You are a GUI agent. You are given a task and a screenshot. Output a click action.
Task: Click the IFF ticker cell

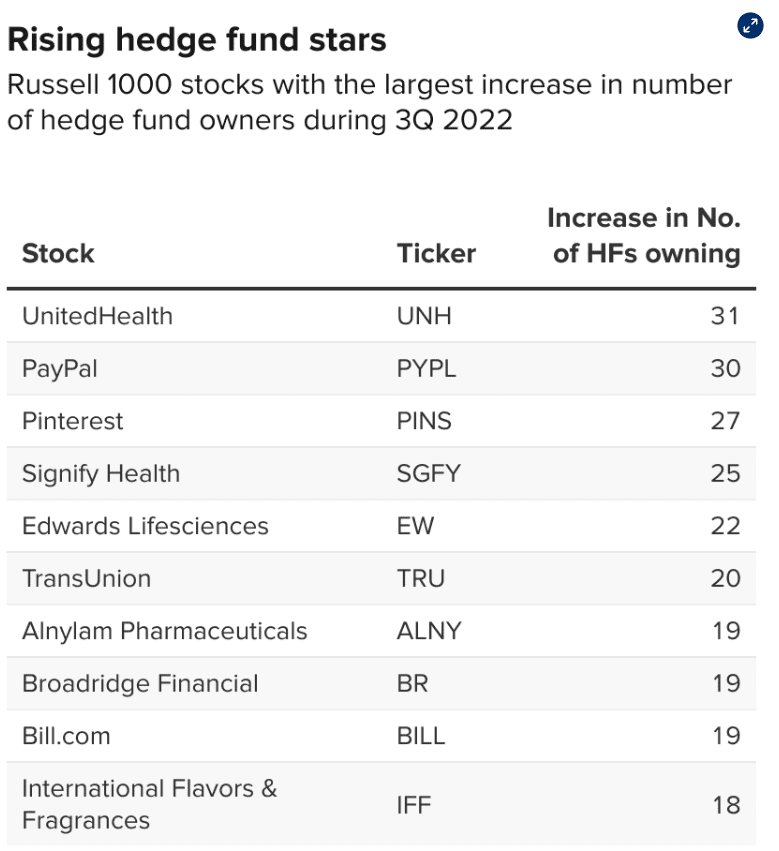pyautogui.click(x=413, y=804)
